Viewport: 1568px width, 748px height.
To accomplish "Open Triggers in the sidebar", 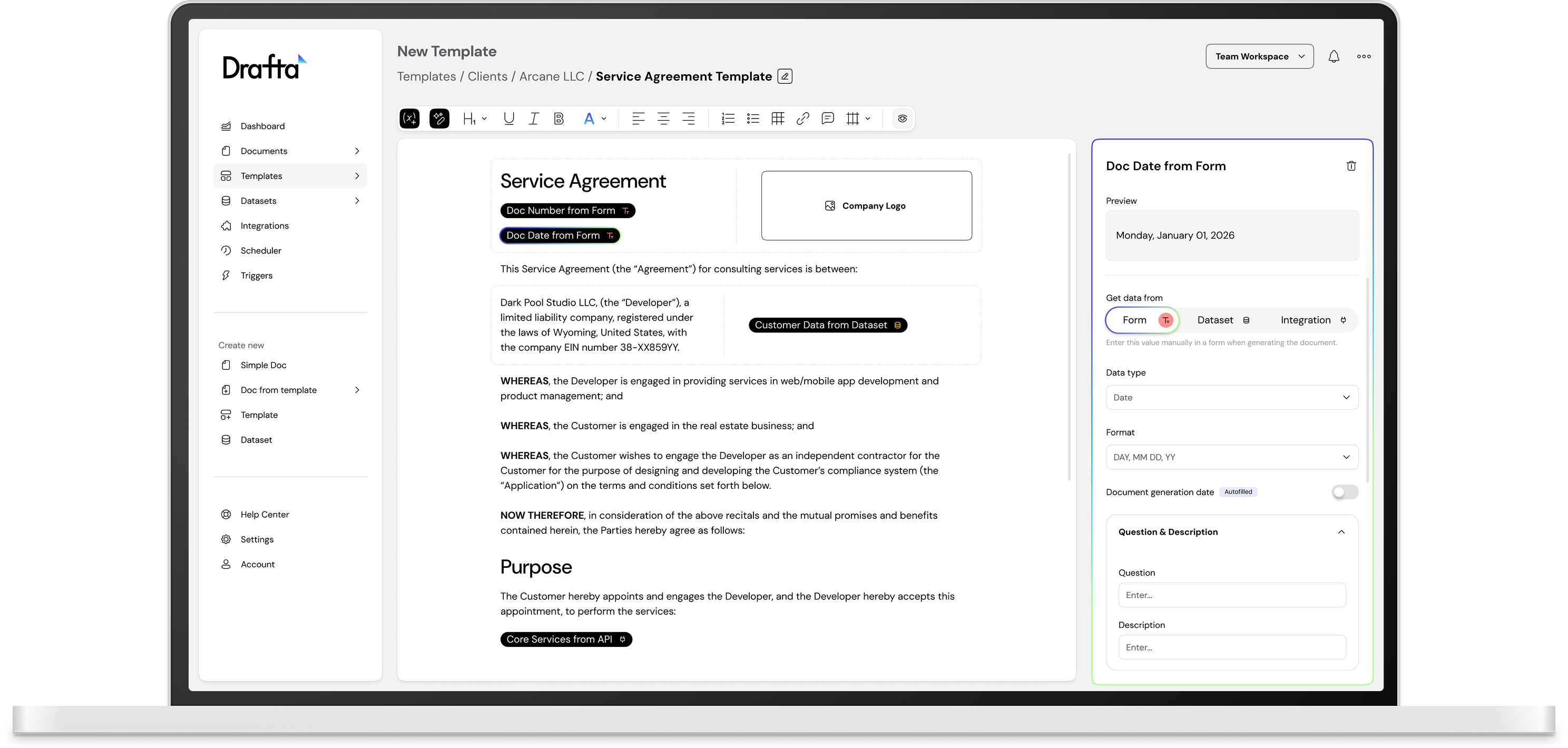I will coord(290,275).
